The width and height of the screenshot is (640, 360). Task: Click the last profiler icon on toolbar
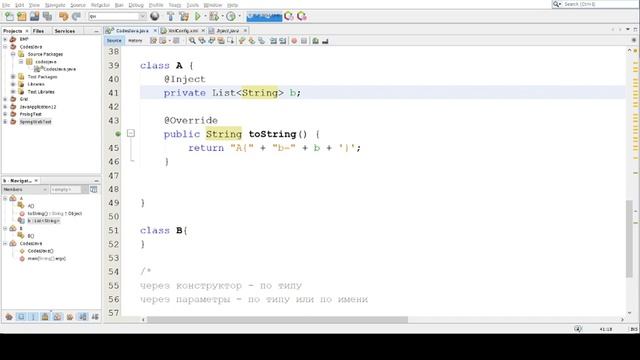[x=302, y=16]
